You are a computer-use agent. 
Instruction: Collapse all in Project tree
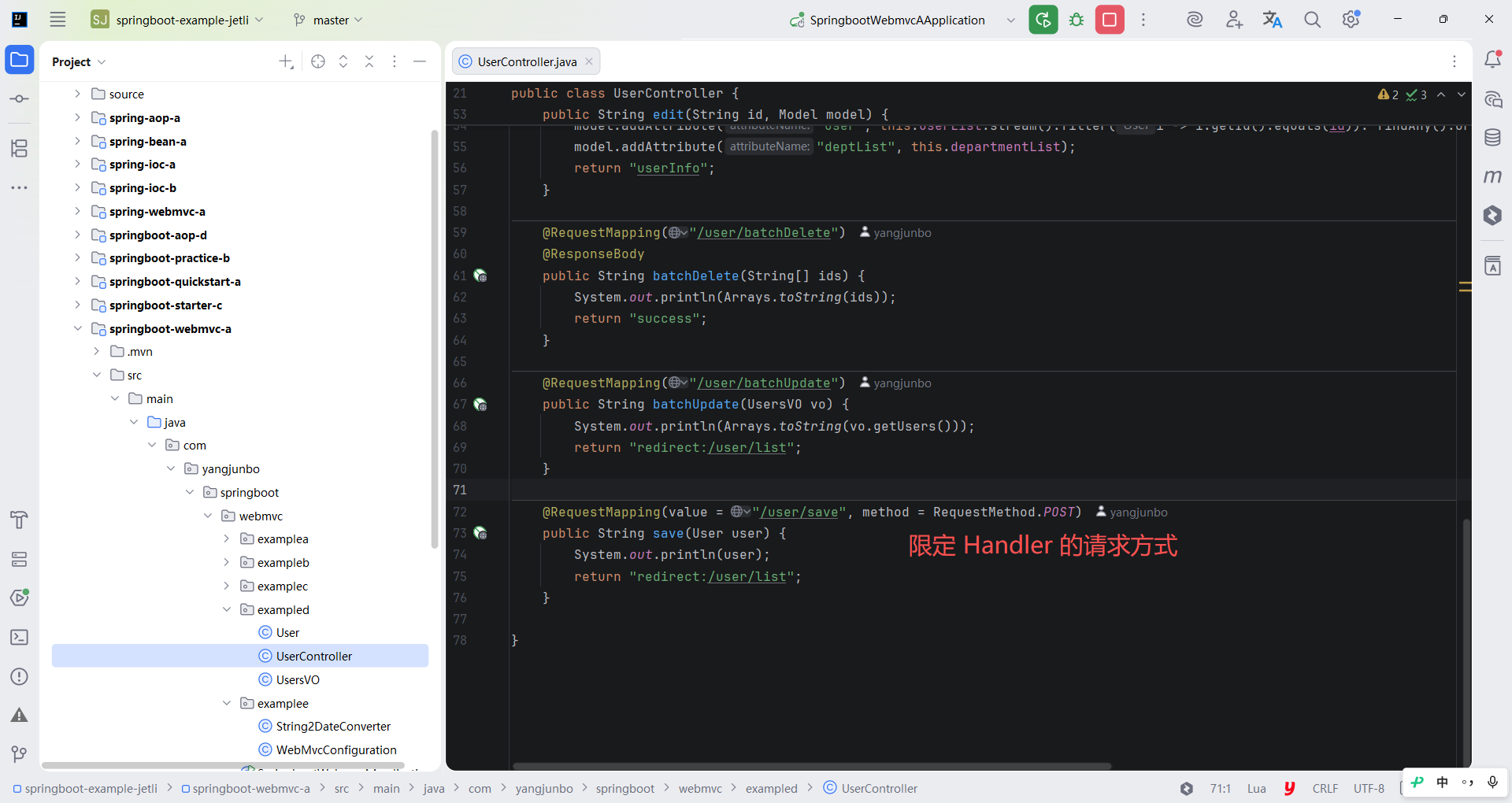pos(369,61)
